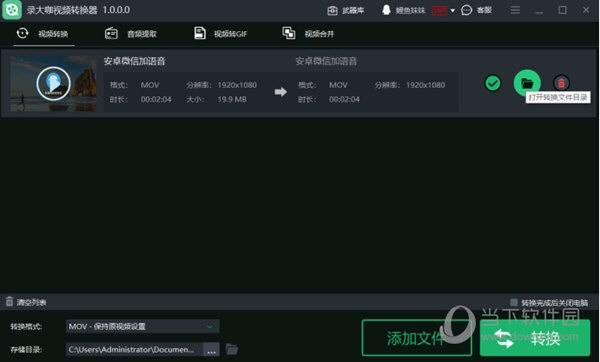Click the output resolution 1920x1080 value

pyautogui.click(x=426, y=85)
